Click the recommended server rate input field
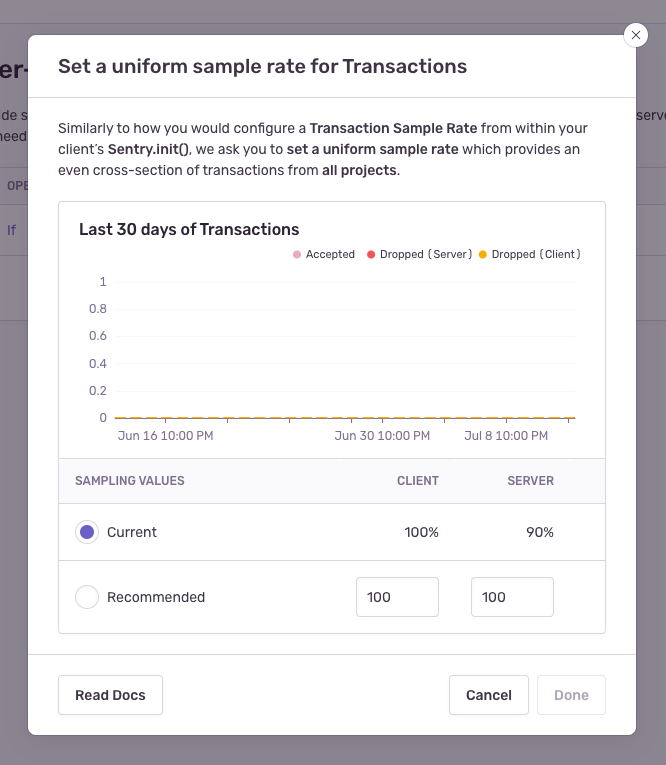 (512, 597)
